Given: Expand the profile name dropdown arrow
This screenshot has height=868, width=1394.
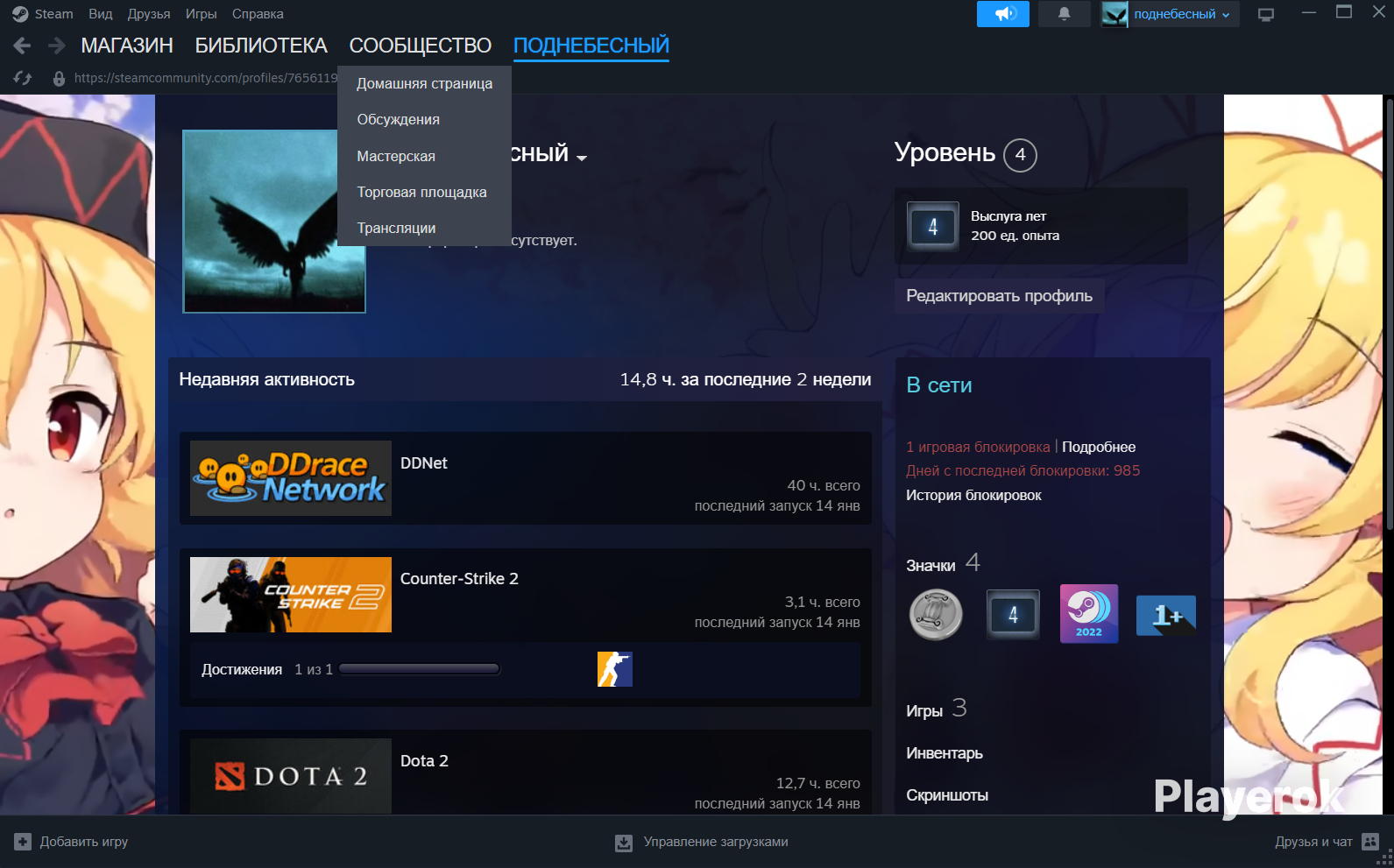Looking at the screenshot, I should (x=582, y=159).
